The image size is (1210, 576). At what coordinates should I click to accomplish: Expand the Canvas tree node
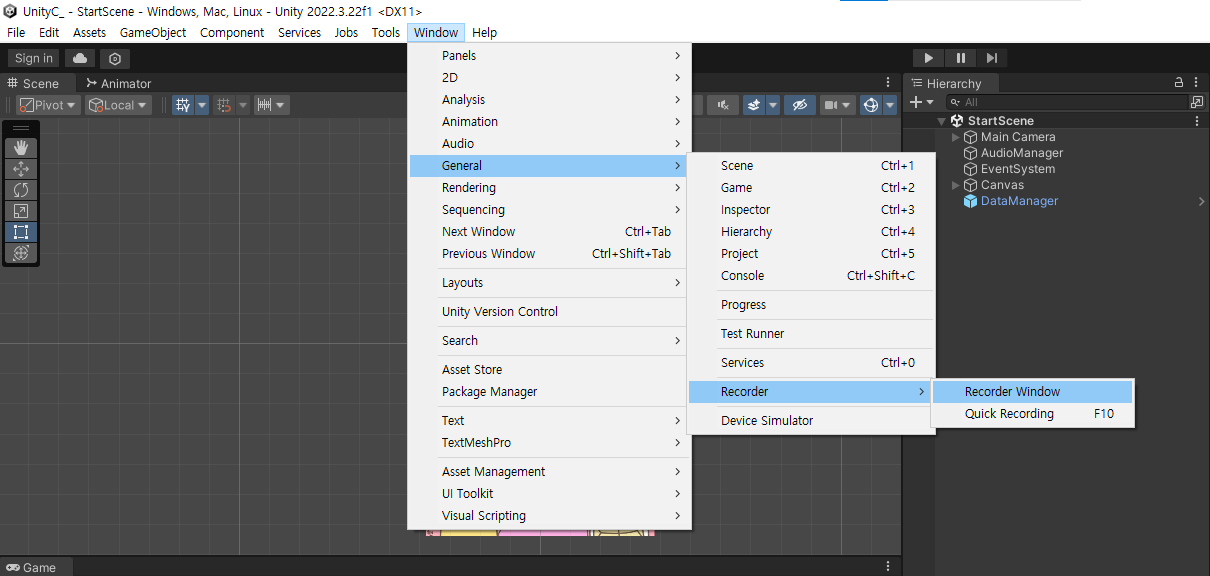tap(956, 185)
